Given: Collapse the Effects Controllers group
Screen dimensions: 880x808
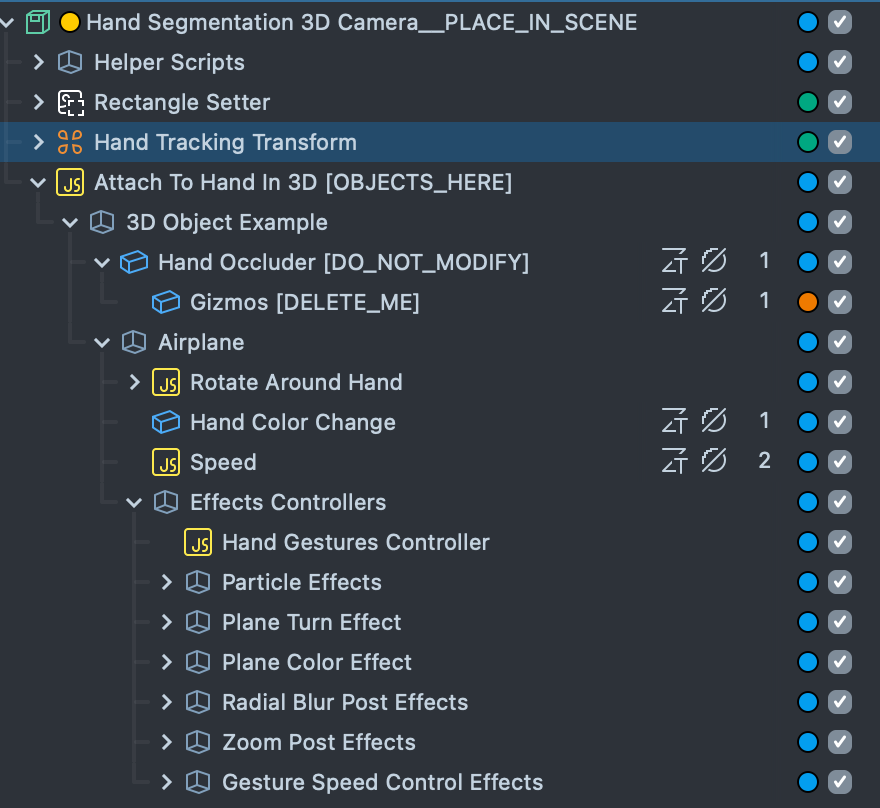Looking at the screenshot, I should coord(135,502).
